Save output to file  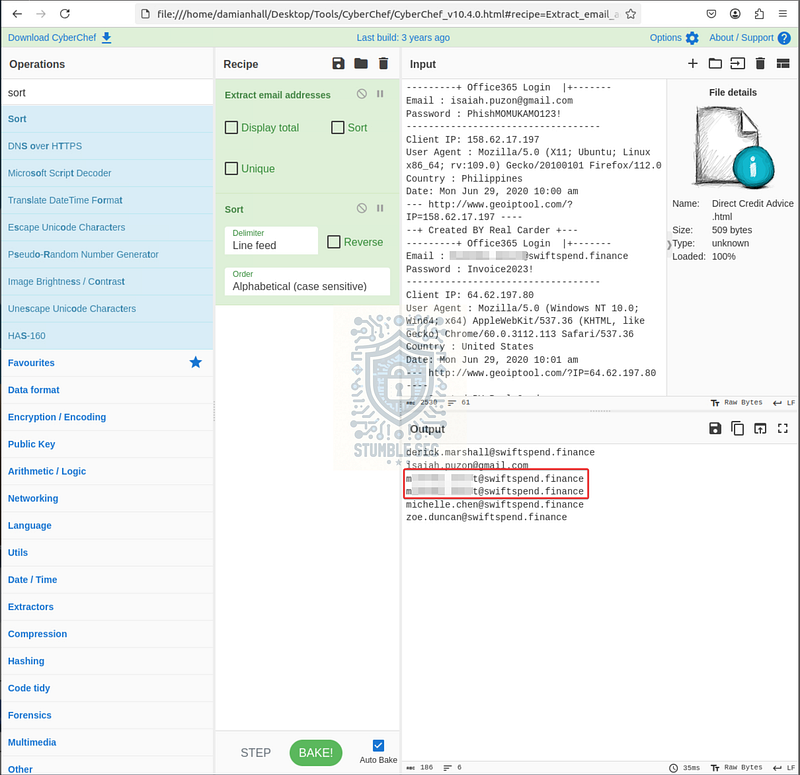click(x=715, y=428)
